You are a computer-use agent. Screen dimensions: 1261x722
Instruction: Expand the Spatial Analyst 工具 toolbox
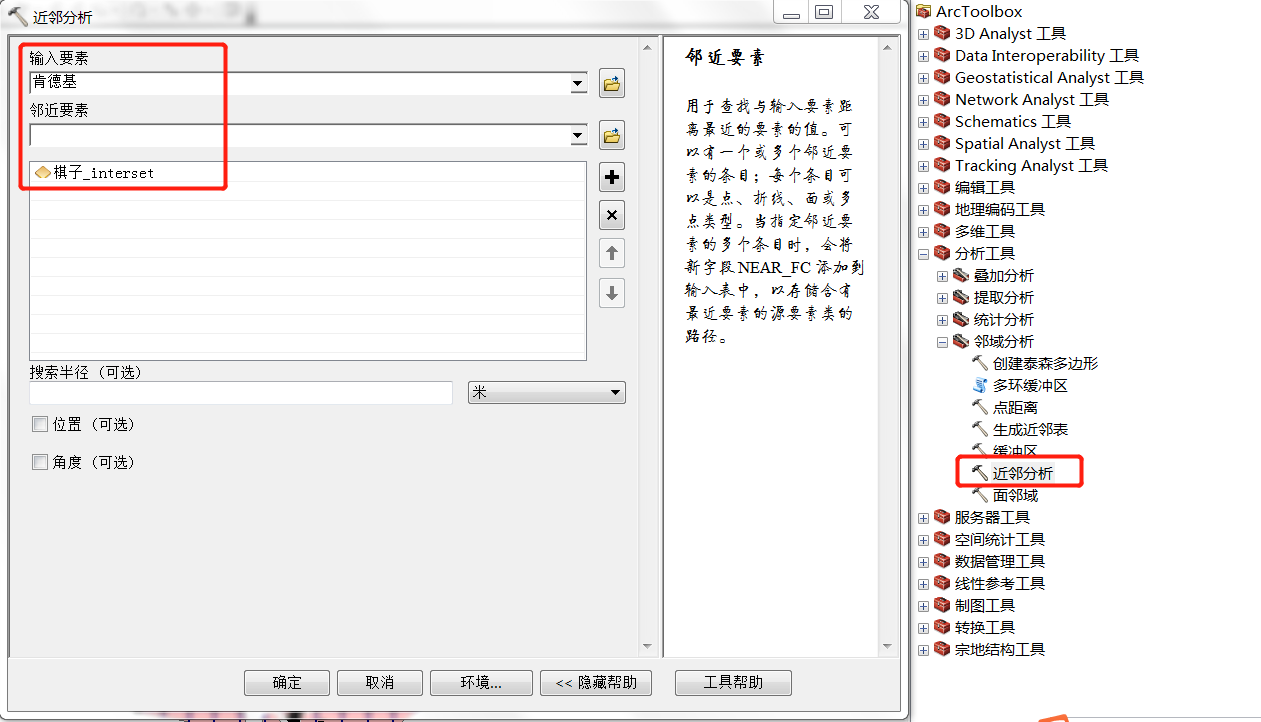point(923,143)
